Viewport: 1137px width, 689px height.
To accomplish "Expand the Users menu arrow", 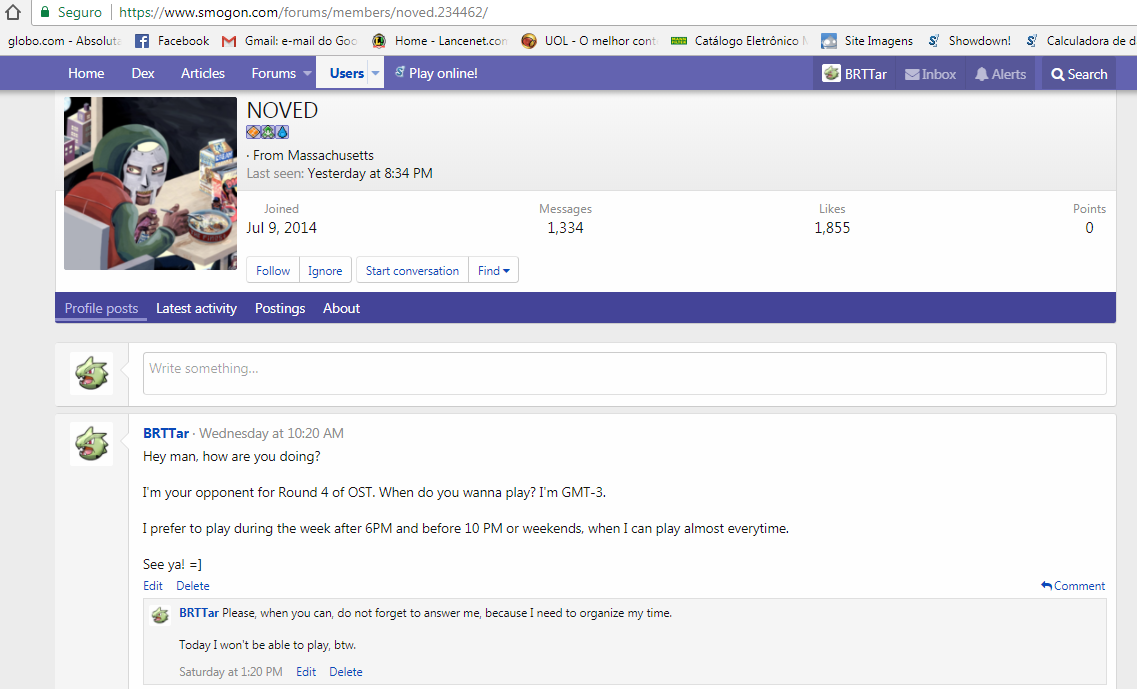I will click(375, 74).
